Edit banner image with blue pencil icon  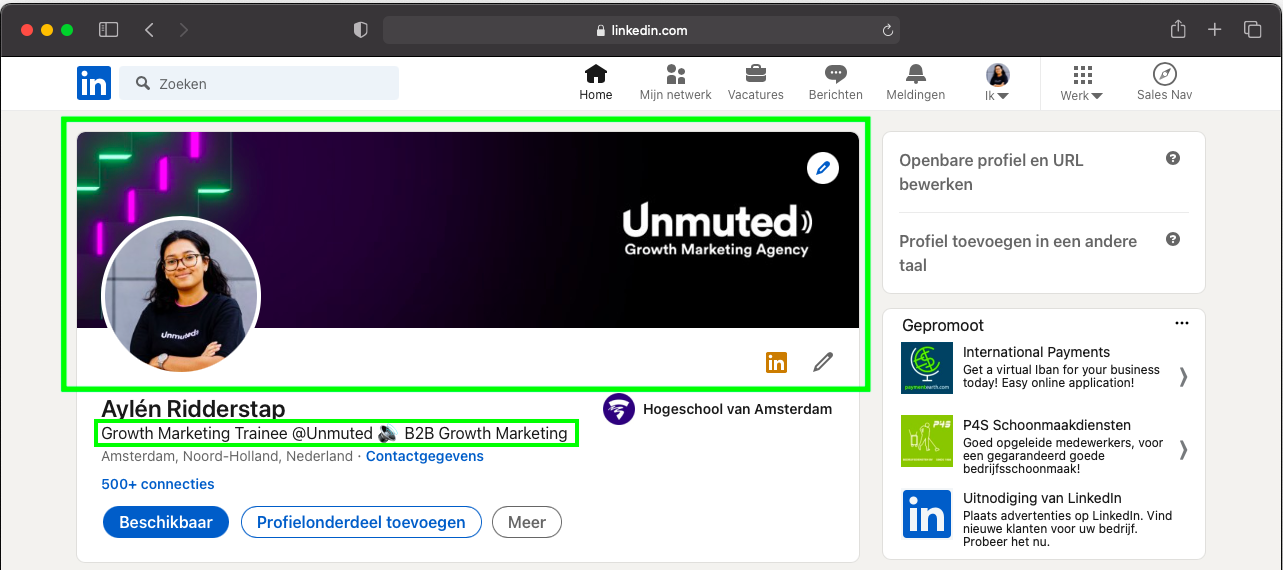pyautogui.click(x=823, y=168)
